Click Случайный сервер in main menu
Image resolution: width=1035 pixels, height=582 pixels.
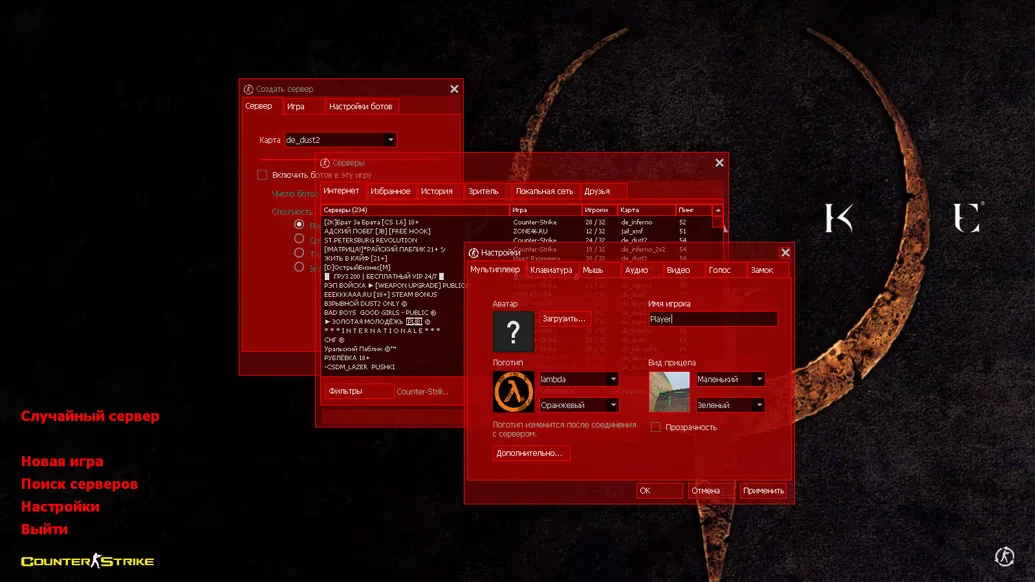coord(90,416)
